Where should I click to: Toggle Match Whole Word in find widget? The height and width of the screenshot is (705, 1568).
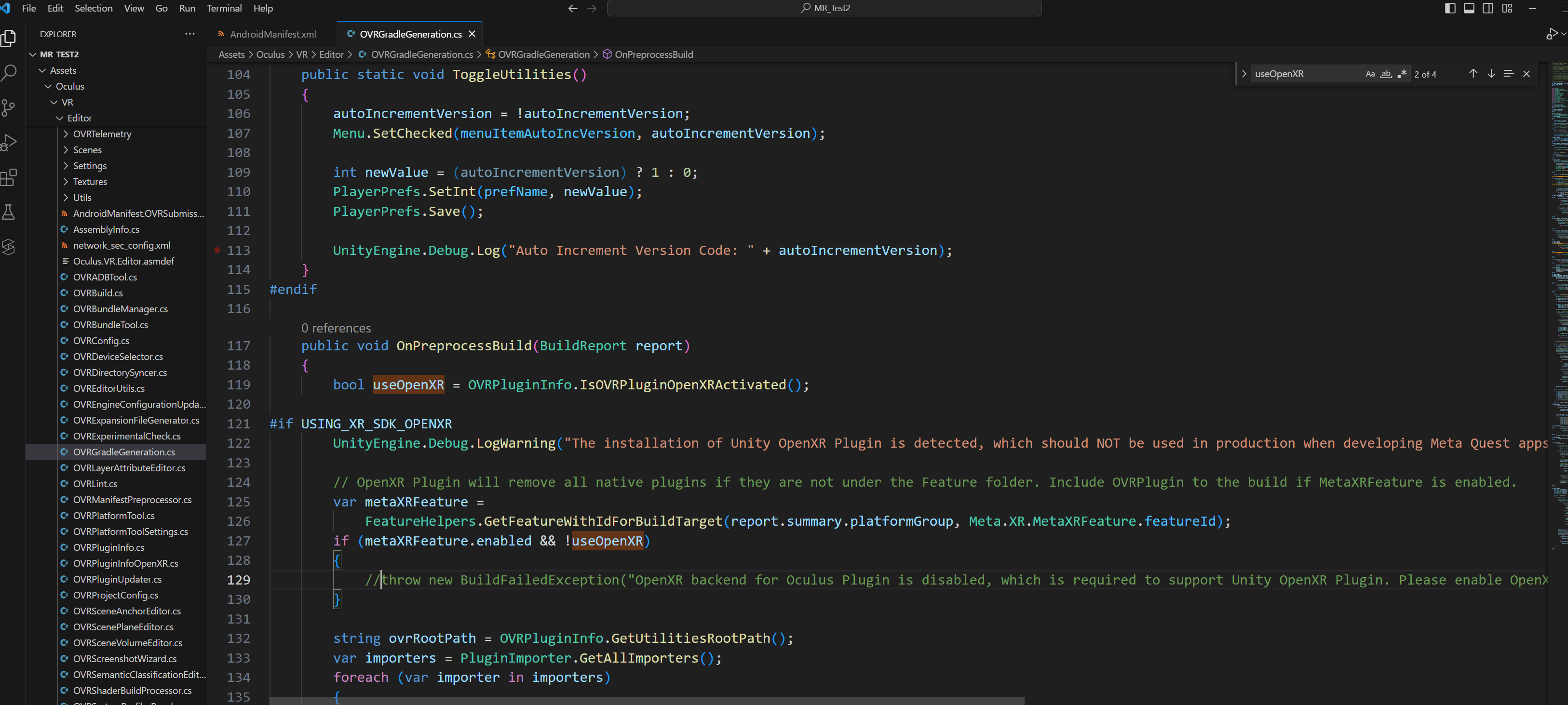(x=1385, y=74)
